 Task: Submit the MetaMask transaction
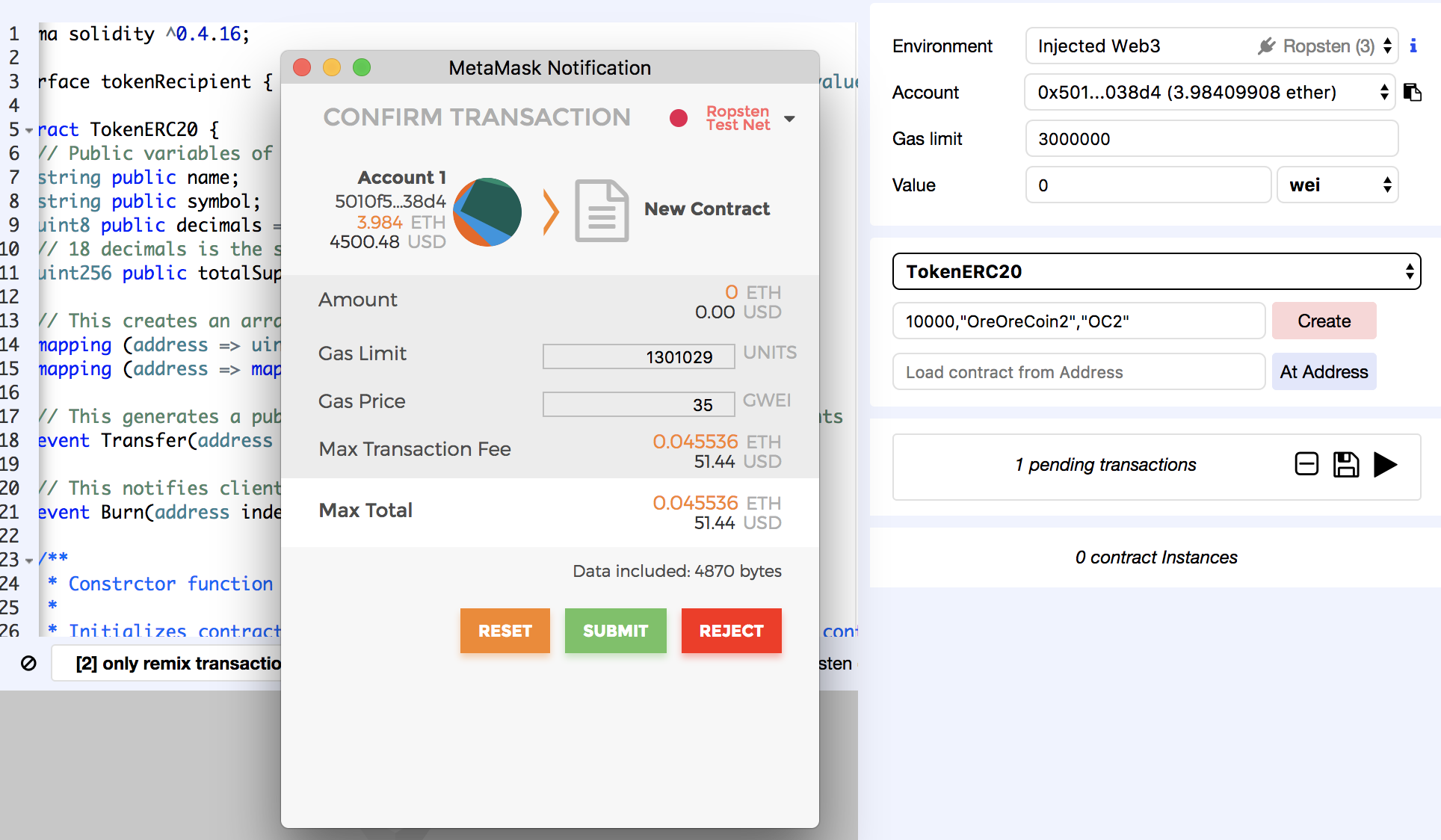615,631
